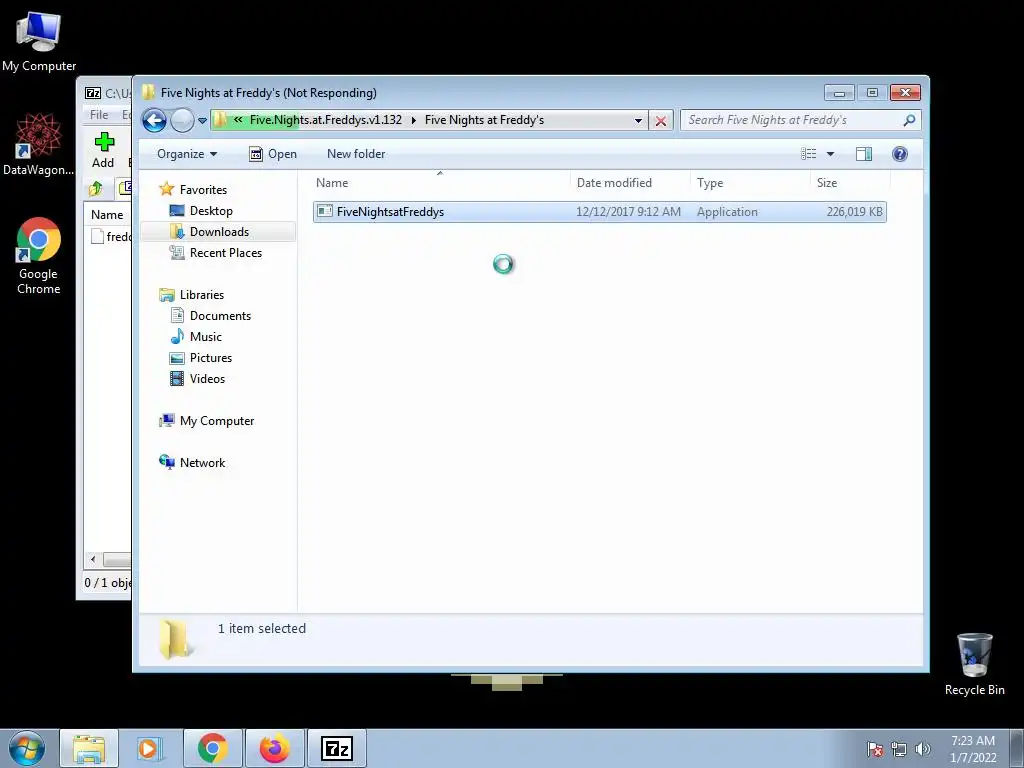This screenshot has width=1024, height=768.
Task: Maximize the Five Nights at Freddy's window
Action: 872,93
